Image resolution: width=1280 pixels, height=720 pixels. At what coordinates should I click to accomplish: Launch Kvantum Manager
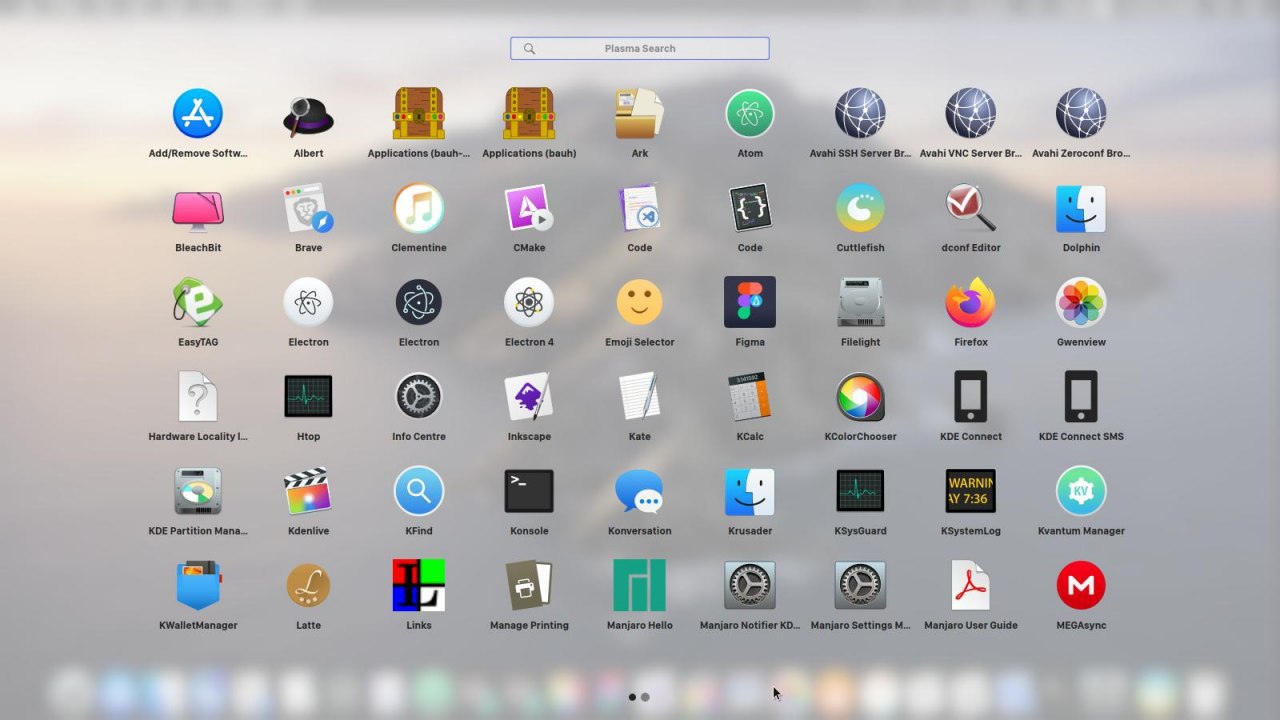pyautogui.click(x=1081, y=491)
